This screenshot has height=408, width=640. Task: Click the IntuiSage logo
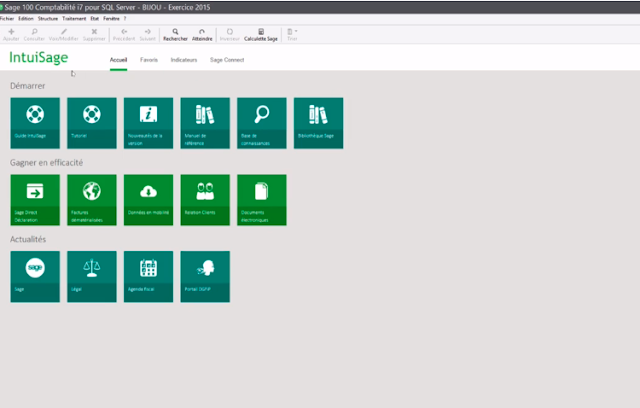pos(39,58)
